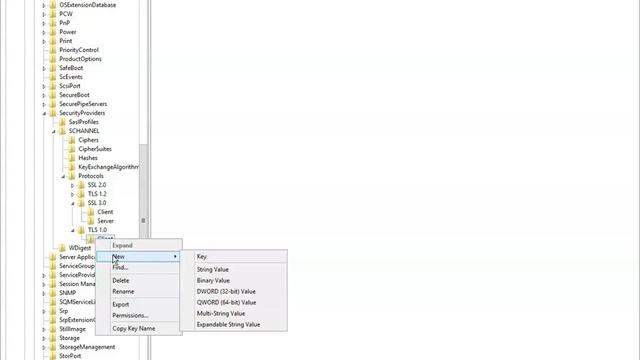Collapse the SSL 3.0 key
Screen dimensions: 640x360
coord(73,203)
